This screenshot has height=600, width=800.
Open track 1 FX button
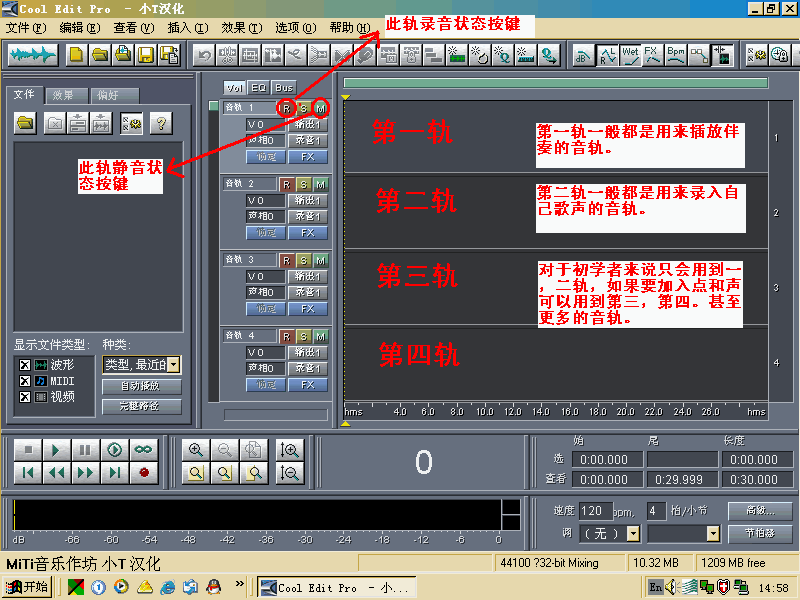(308, 157)
